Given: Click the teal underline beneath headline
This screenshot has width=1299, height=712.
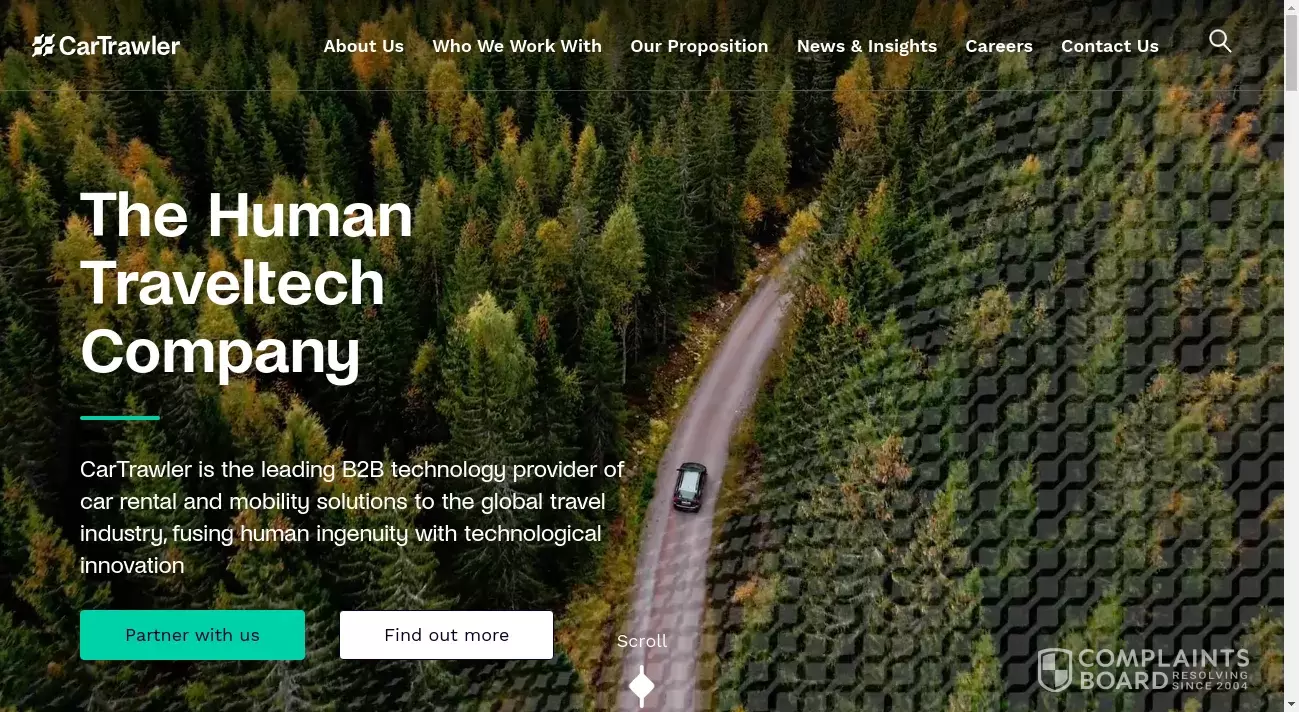Looking at the screenshot, I should [x=120, y=417].
